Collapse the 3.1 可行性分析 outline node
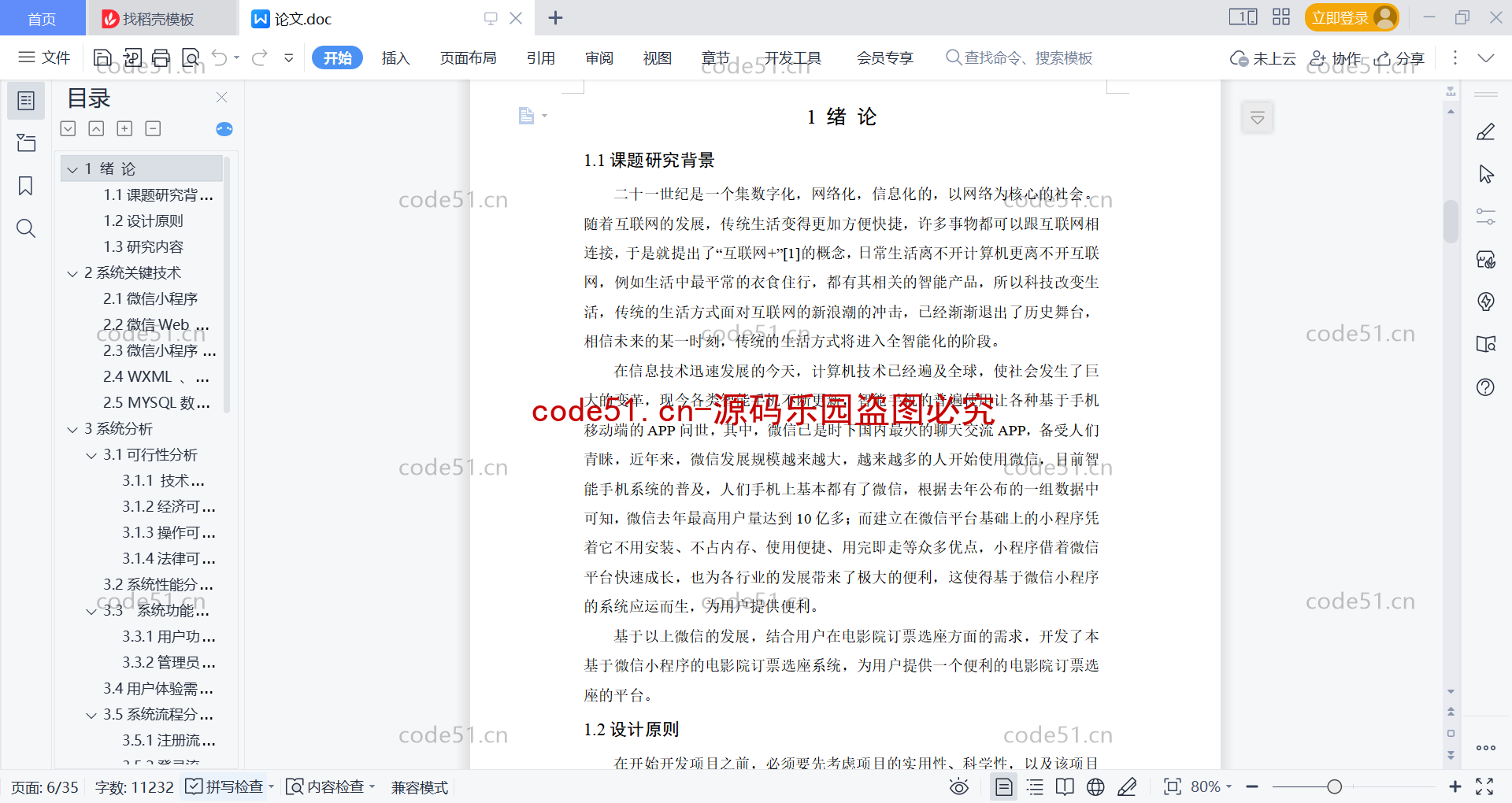This screenshot has width=1512, height=803. 91,455
